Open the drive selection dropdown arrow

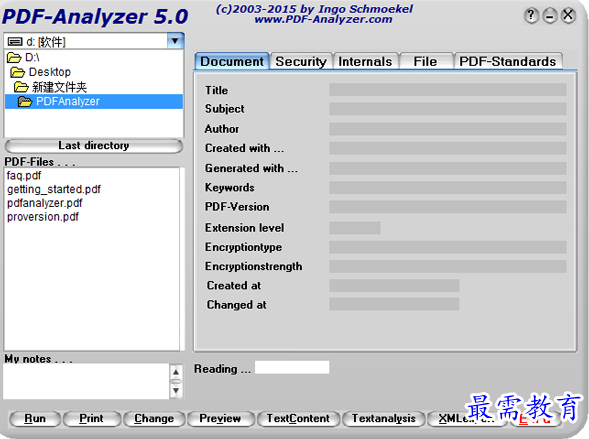(175, 41)
